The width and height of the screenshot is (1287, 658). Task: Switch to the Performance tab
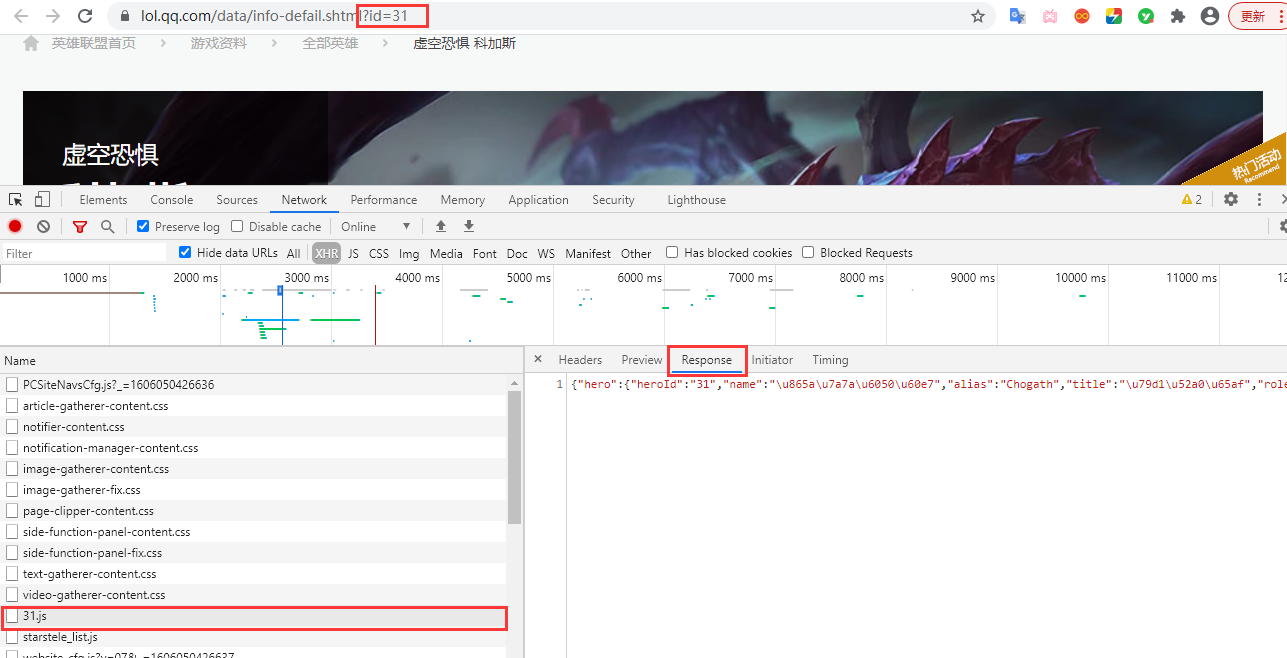pyautogui.click(x=384, y=200)
